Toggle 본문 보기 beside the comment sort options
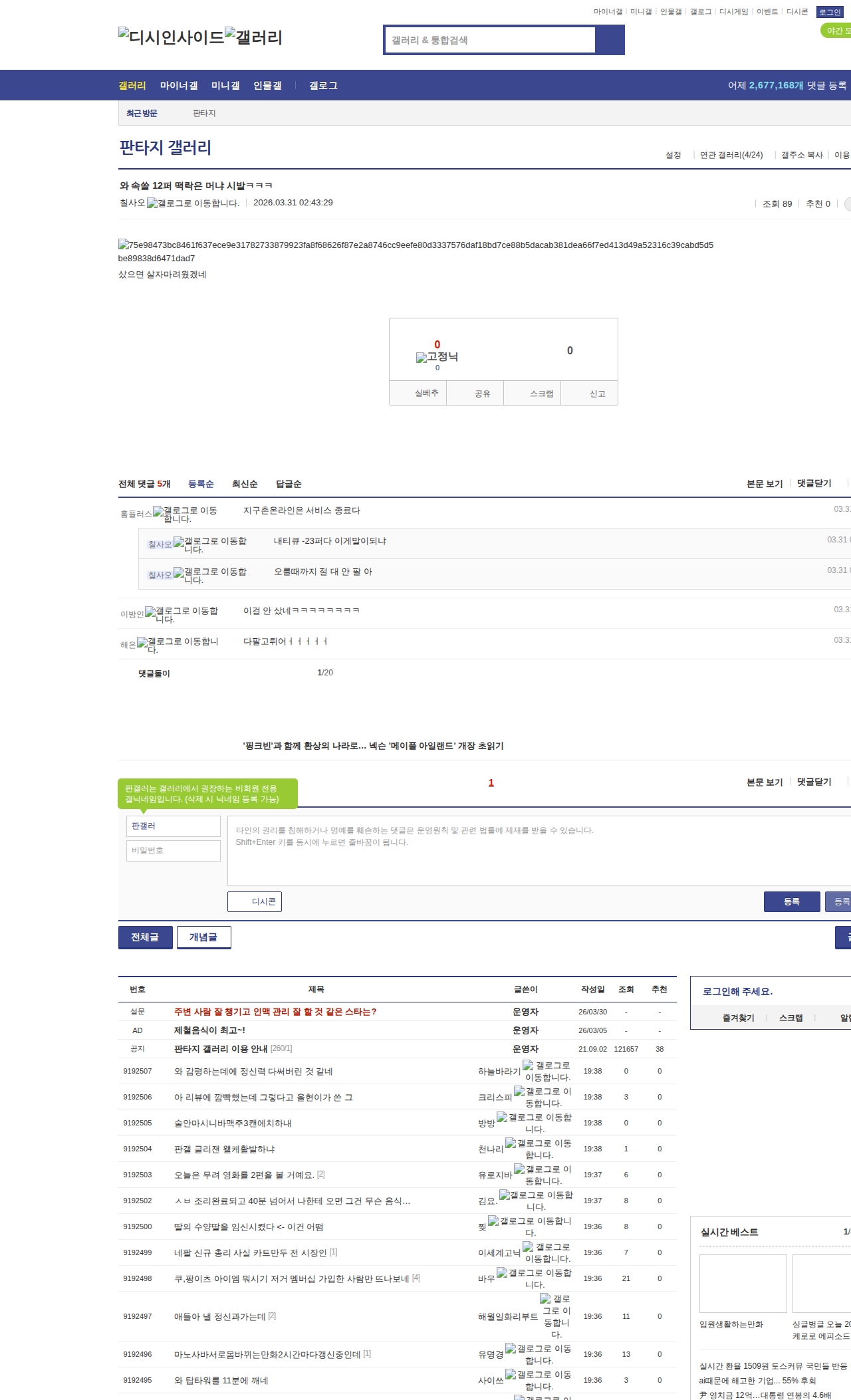The width and height of the screenshot is (851, 1400). pyautogui.click(x=765, y=483)
